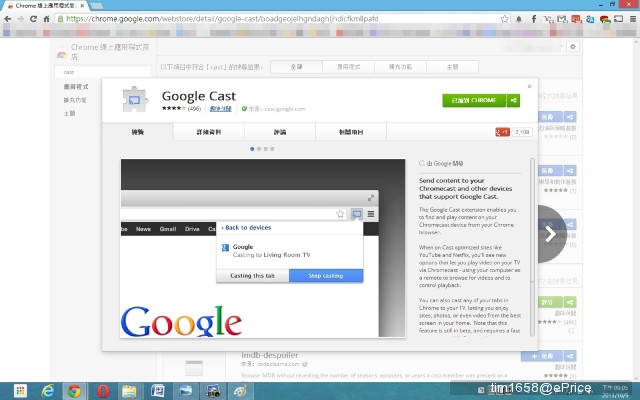Click the Google Cast puzzle-piece logo

(x=135, y=99)
